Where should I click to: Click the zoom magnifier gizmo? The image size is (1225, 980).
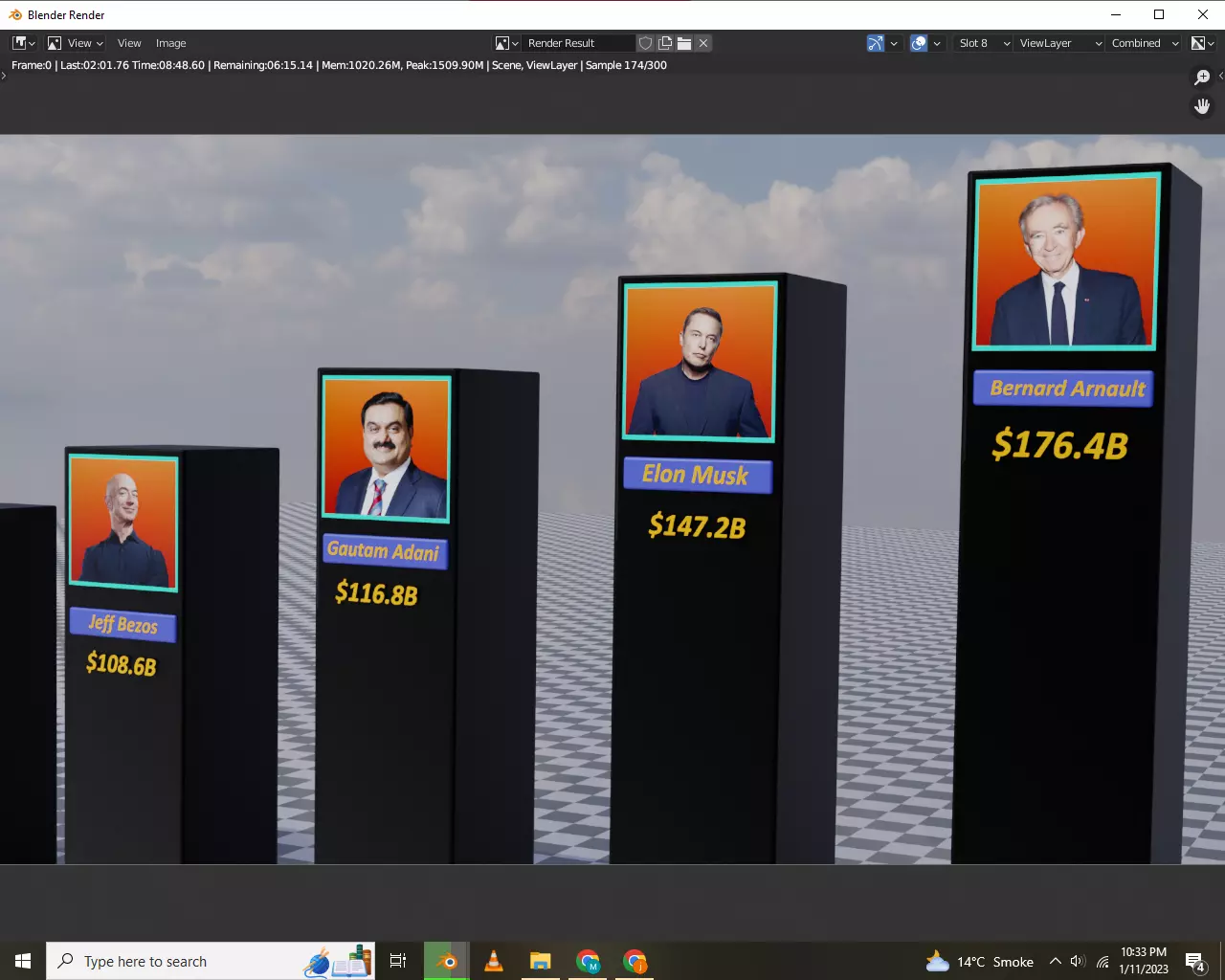pos(1203,78)
